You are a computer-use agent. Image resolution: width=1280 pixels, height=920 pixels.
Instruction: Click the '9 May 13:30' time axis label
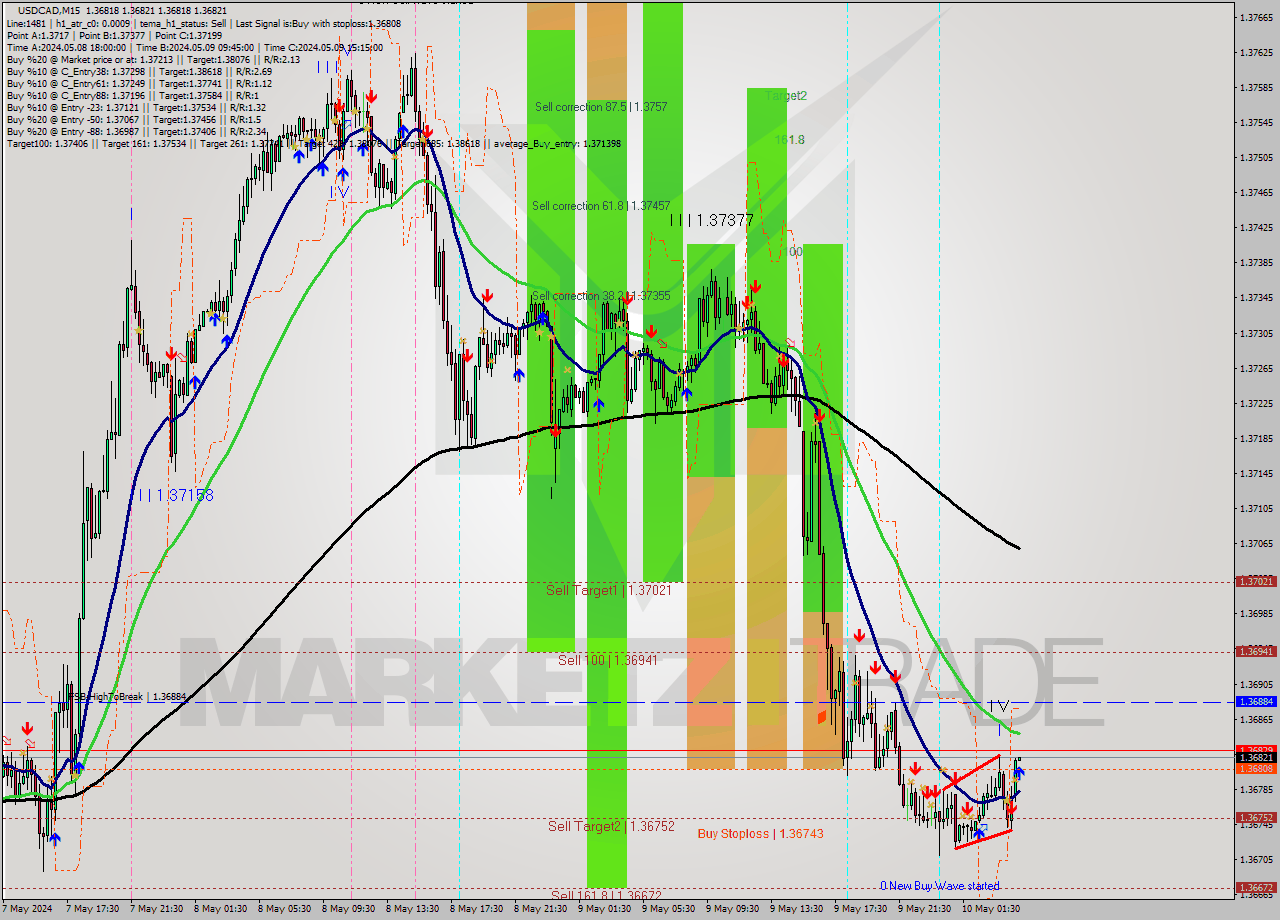pos(796,909)
